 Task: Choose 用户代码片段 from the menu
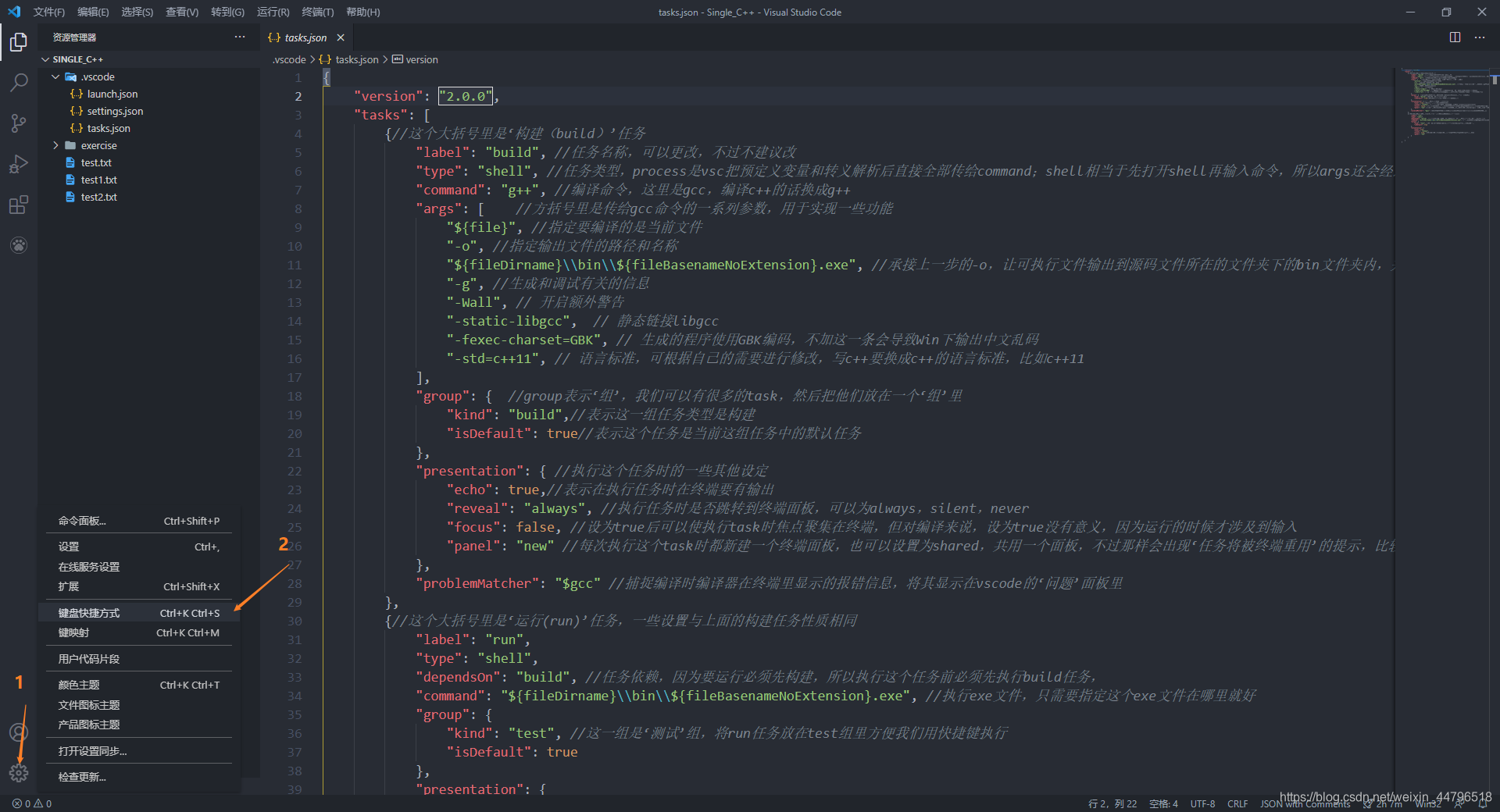(139, 659)
